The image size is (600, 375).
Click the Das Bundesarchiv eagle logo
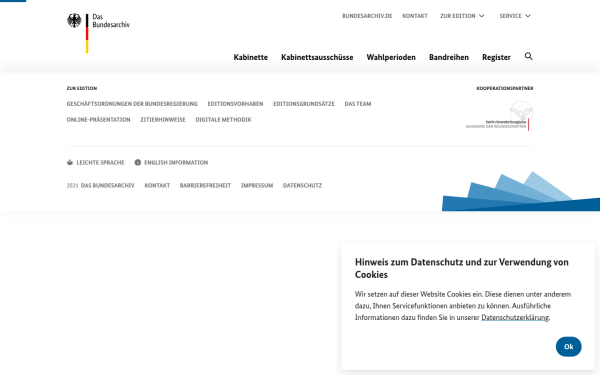pyautogui.click(x=74, y=20)
